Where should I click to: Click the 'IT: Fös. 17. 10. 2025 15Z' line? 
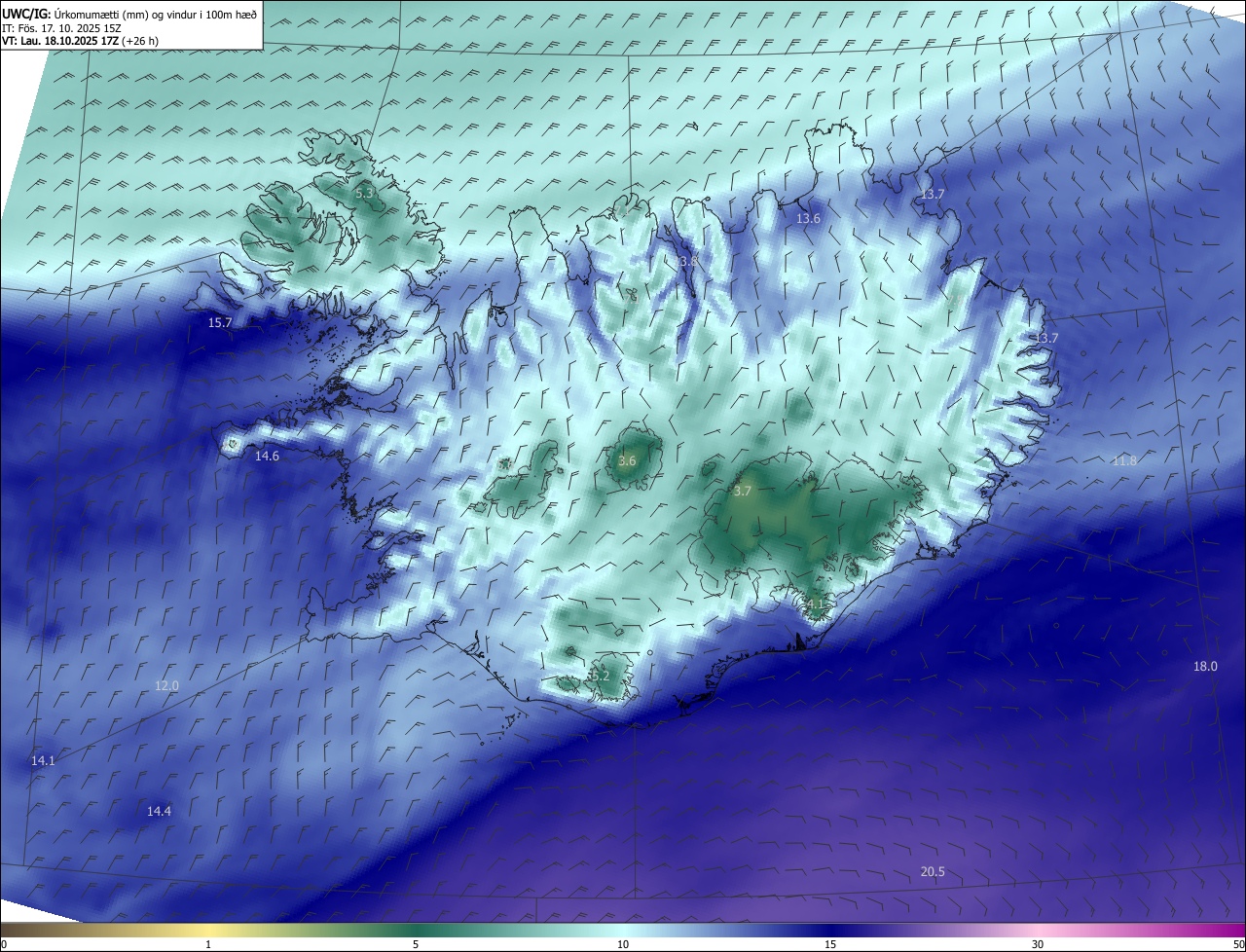(x=61, y=27)
